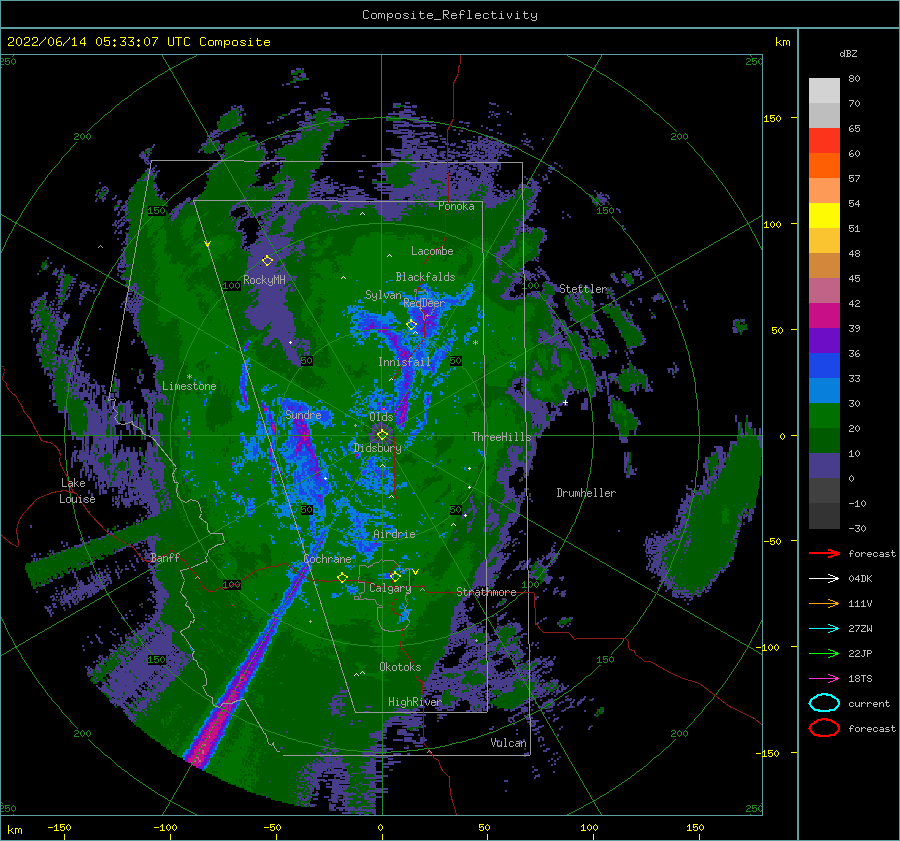This screenshot has width=900, height=841.
Task: Click the Lake Louise label
Action: click(x=78, y=491)
